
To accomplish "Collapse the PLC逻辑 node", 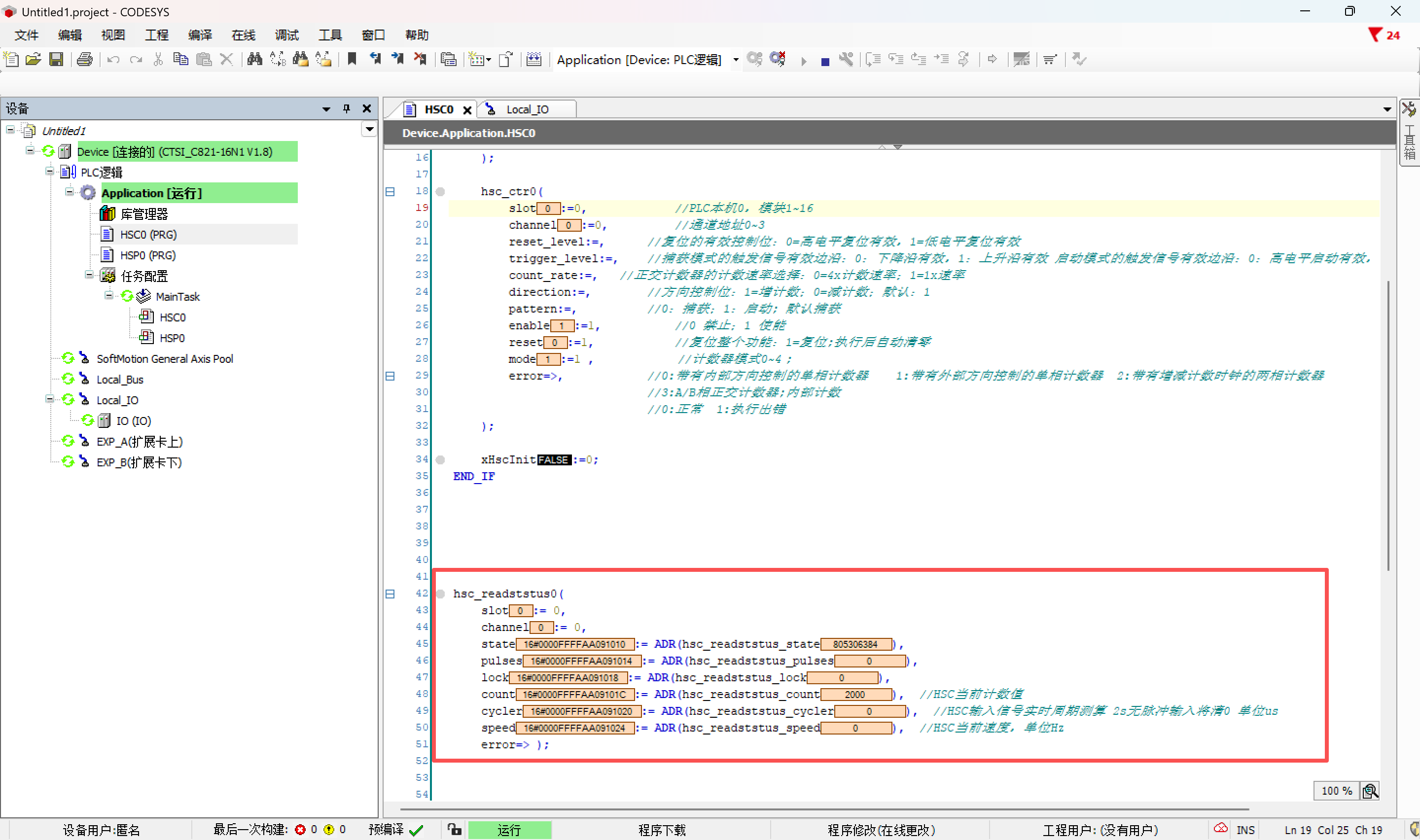I will pyautogui.click(x=50, y=171).
